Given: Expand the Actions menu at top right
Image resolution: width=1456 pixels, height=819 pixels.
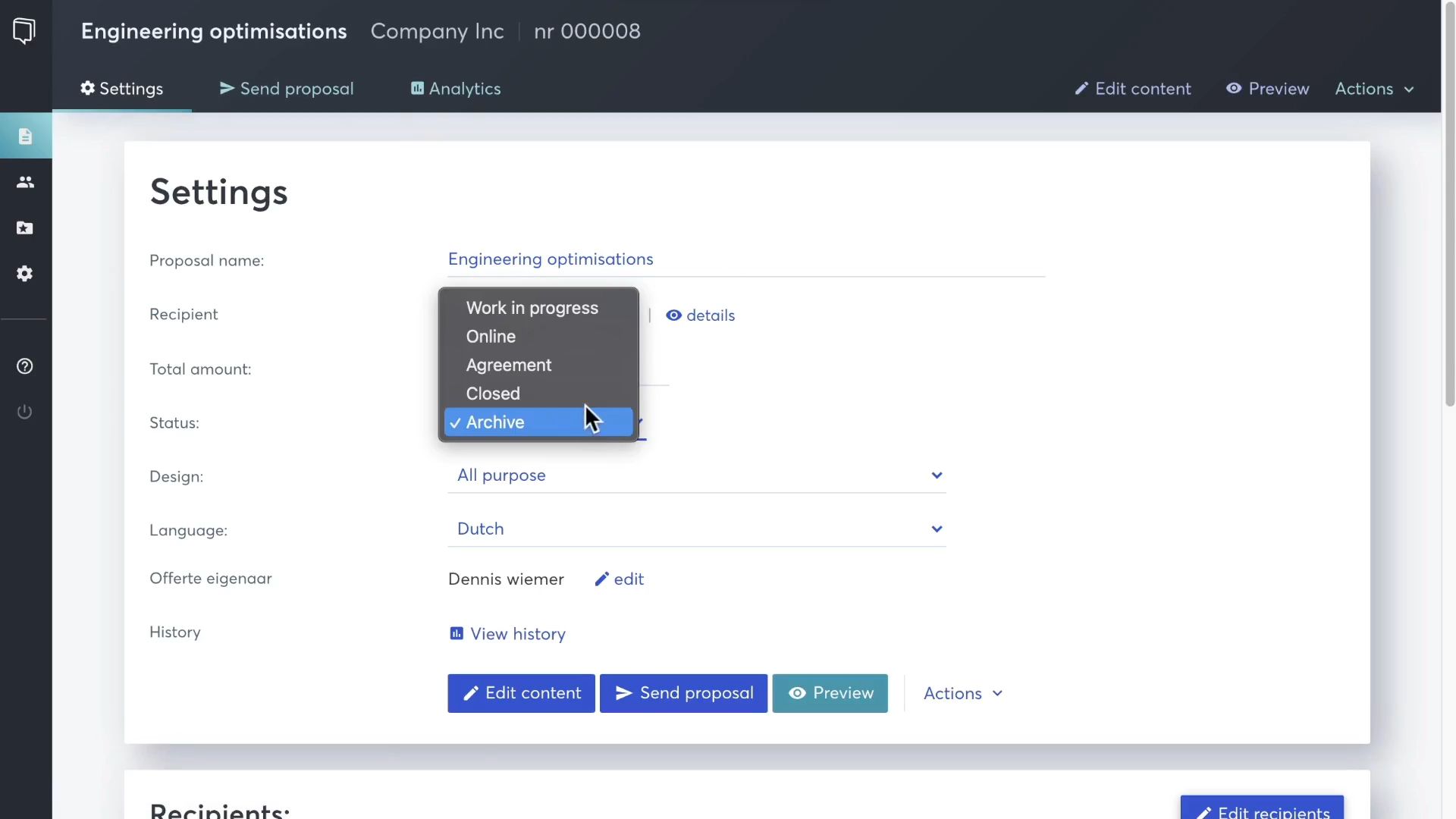Looking at the screenshot, I should coord(1374,89).
